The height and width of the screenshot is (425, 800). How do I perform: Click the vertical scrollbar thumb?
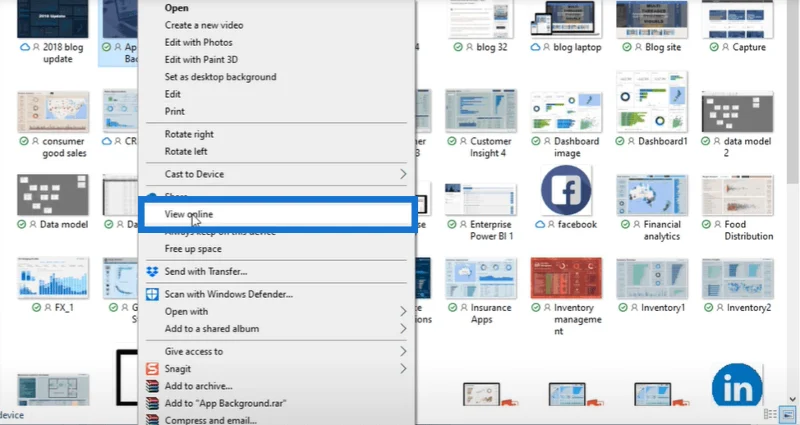[792, 94]
